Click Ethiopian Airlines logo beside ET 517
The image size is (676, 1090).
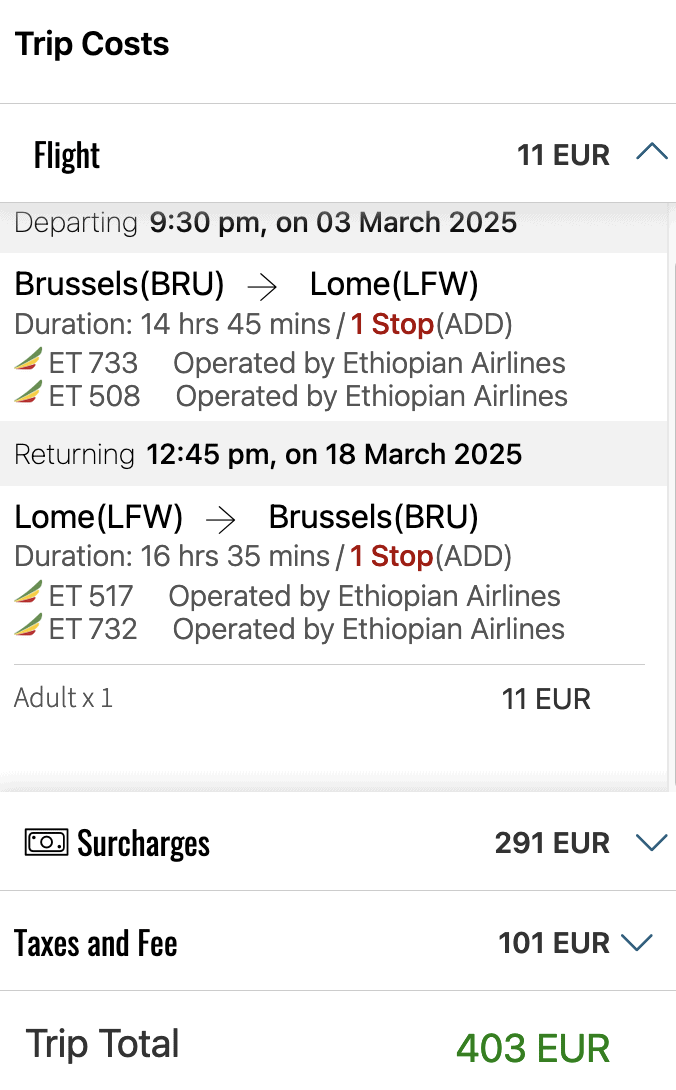point(28,595)
